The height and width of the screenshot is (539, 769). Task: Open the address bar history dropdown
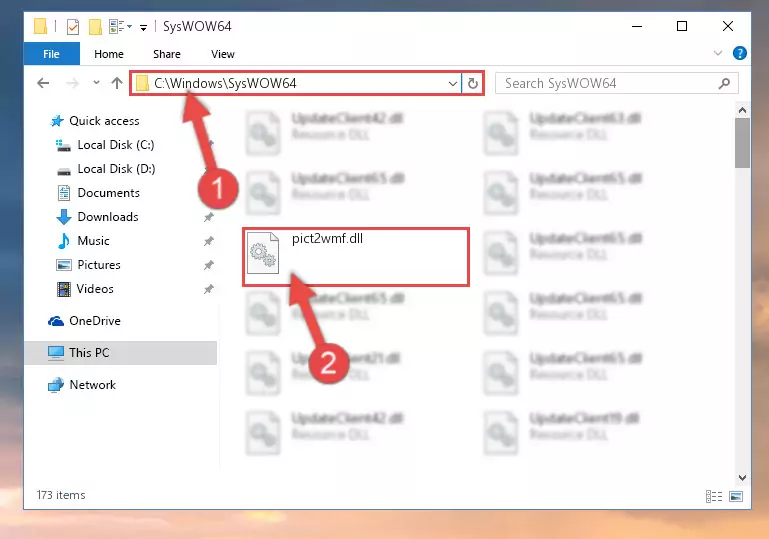453,84
